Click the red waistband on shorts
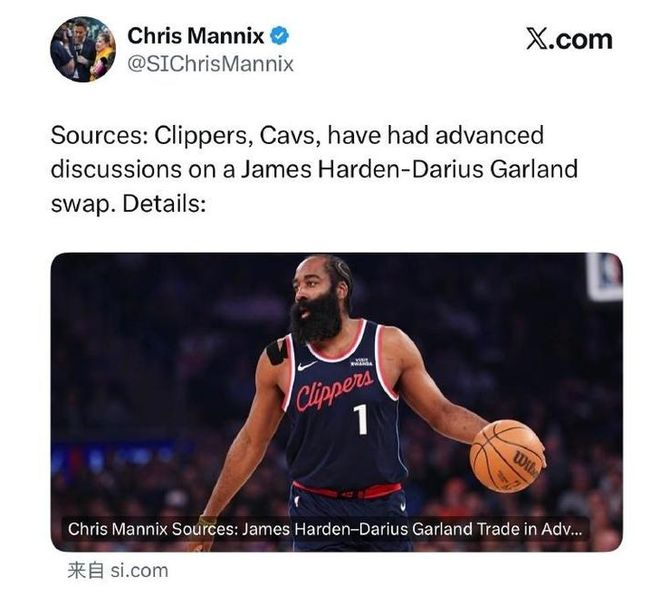Screen dimensions: 660x605 click(x=347, y=490)
